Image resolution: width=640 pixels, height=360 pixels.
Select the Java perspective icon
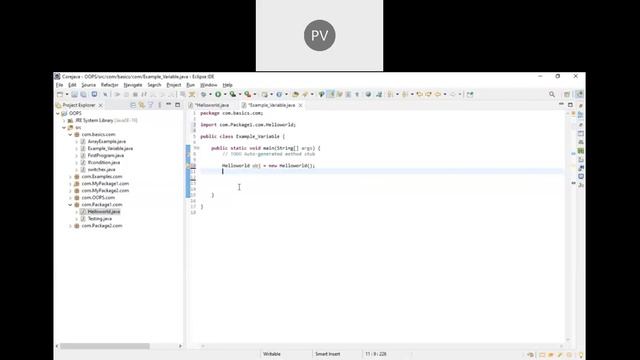[579, 94]
